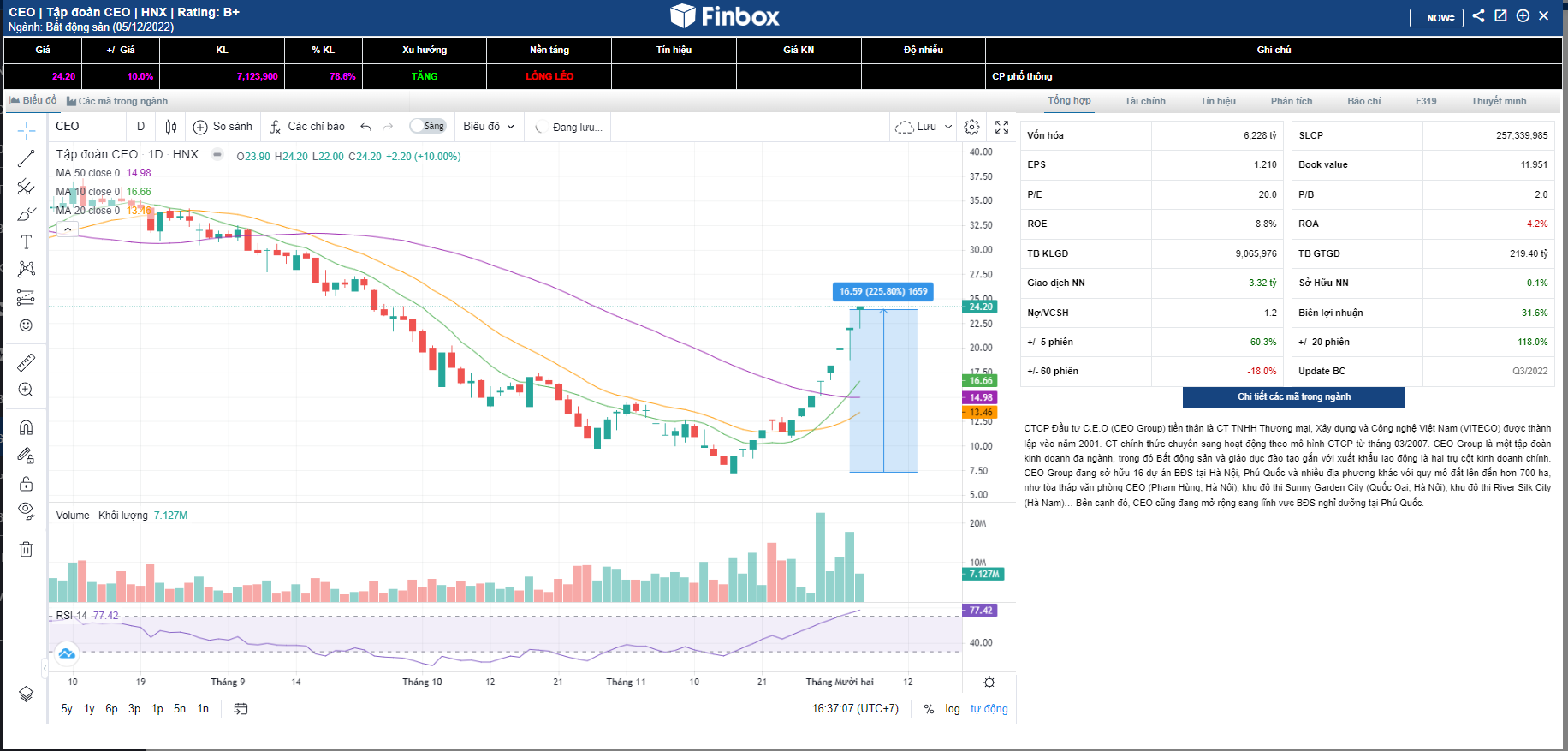Click the cloud chart logo icon
Image resolution: width=1568 pixels, height=751 pixels.
coord(67,653)
